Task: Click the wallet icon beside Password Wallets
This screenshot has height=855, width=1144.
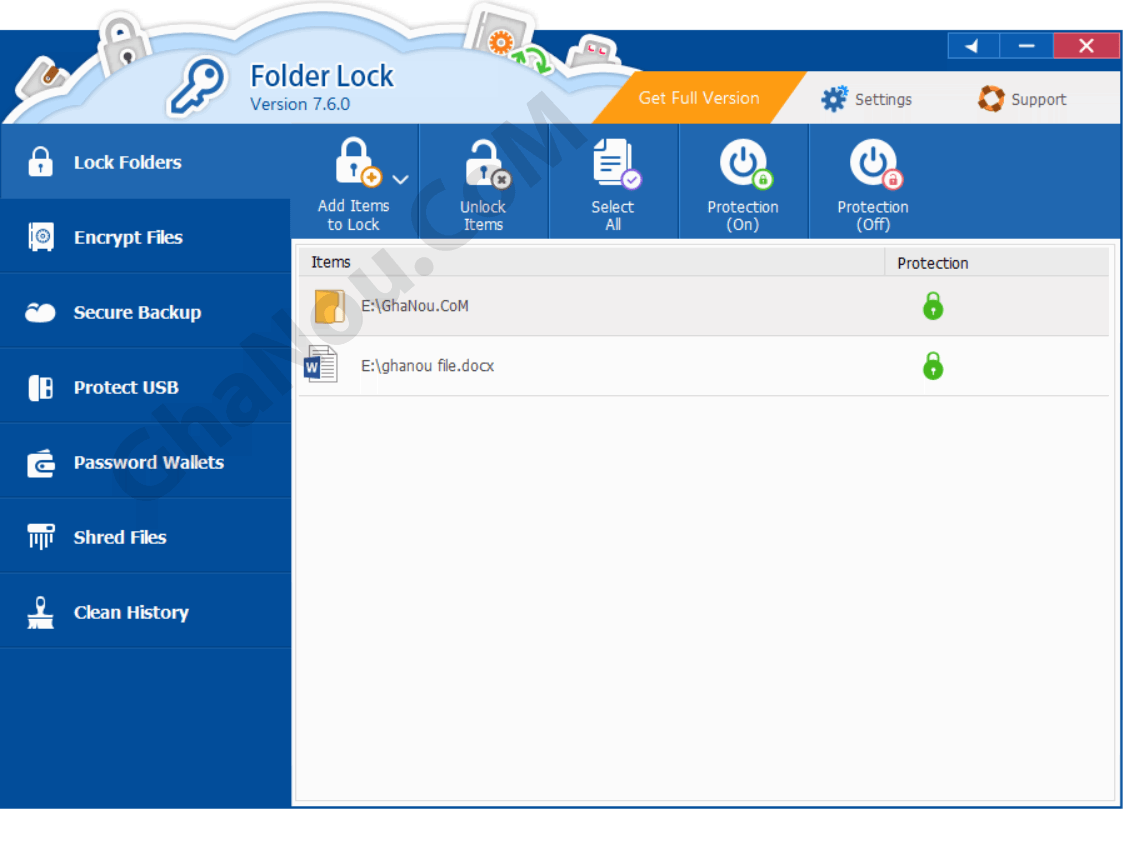Action: coord(41,463)
